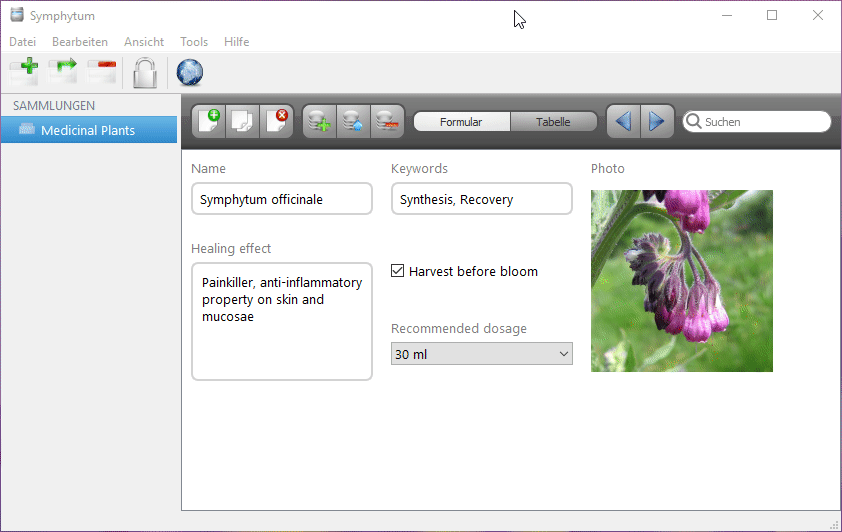This screenshot has height=532, width=842.
Task: Go to the previous record arrow
Action: pos(624,121)
